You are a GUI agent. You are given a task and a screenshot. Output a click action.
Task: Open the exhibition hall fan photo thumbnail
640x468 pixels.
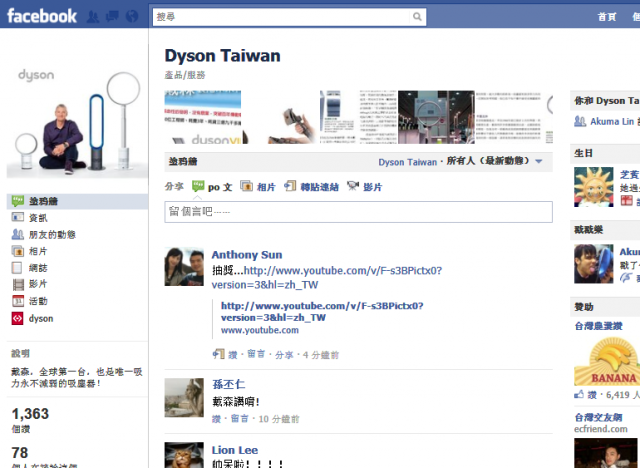pos(436,117)
